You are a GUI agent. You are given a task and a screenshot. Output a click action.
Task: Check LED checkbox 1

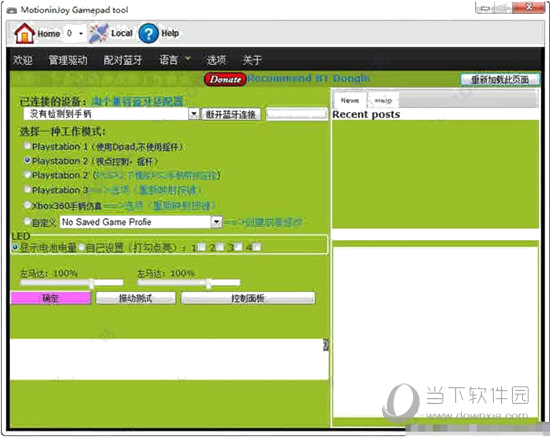click(202, 247)
